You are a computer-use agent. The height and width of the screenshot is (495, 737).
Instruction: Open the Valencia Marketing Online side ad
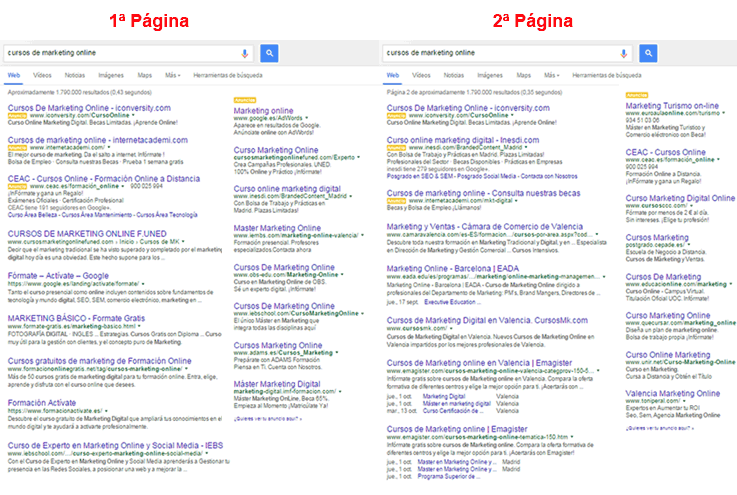click(673, 393)
